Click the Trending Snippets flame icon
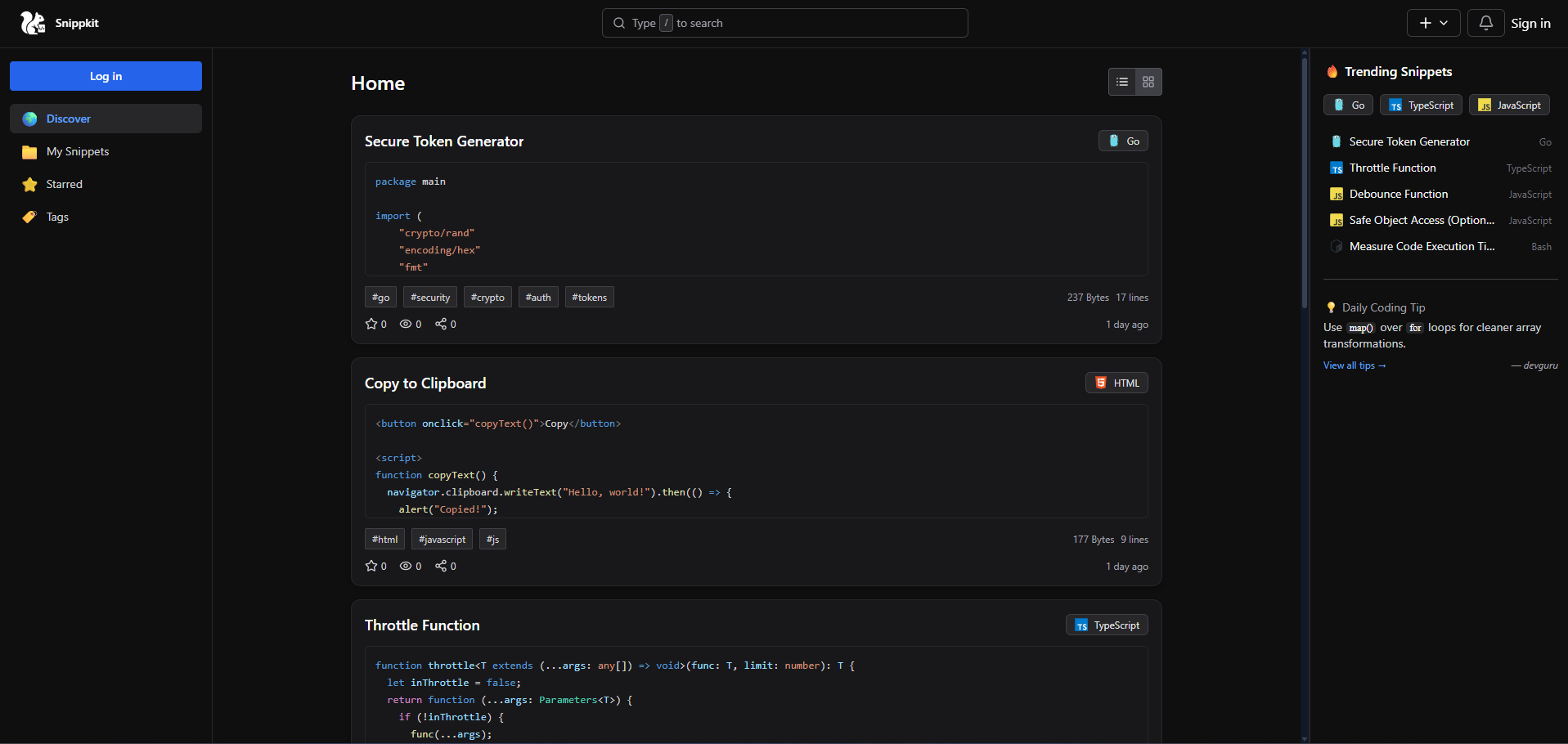This screenshot has height=744, width=1568. [x=1332, y=71]
